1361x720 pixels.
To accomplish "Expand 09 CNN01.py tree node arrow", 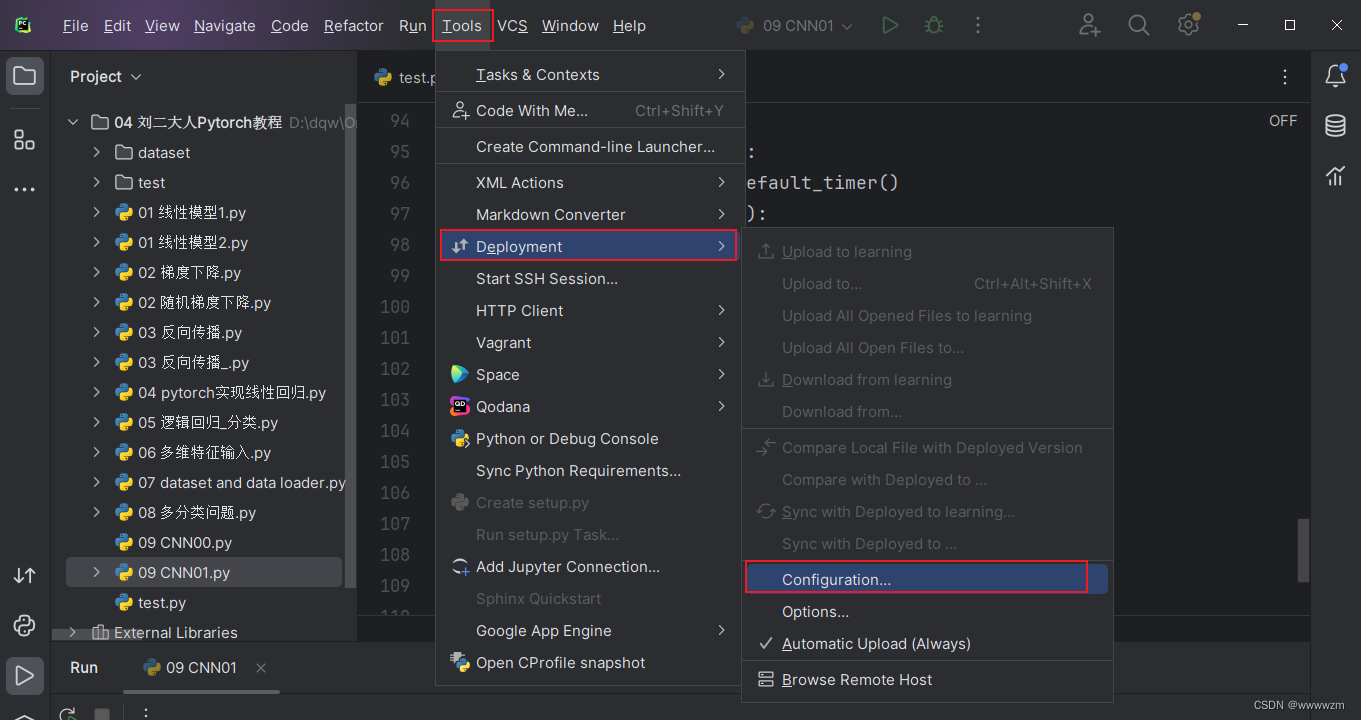I will (97, 573).
